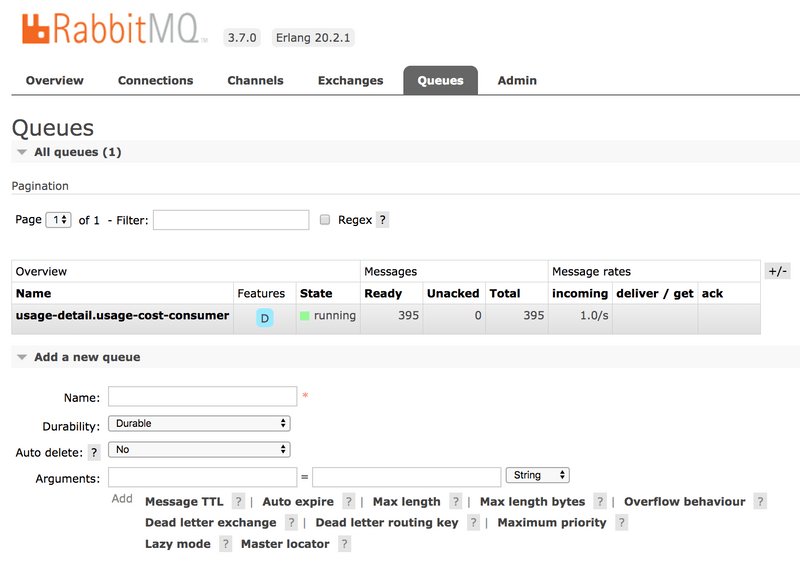
Task: Open the Auto delete dropdown
Action: click(x=199, y=450)
